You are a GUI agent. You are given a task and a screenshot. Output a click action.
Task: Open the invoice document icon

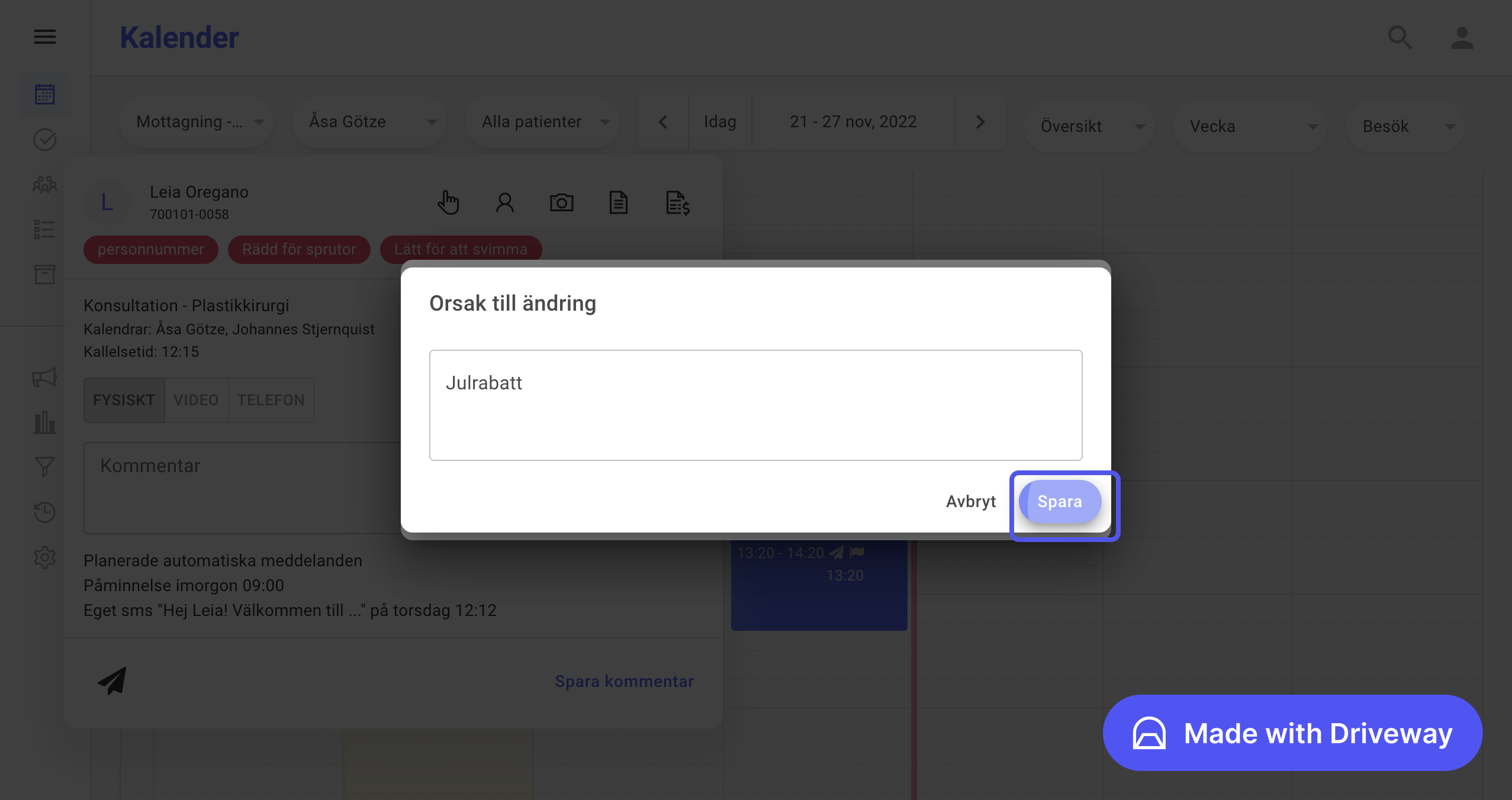[x=678, y=203]
